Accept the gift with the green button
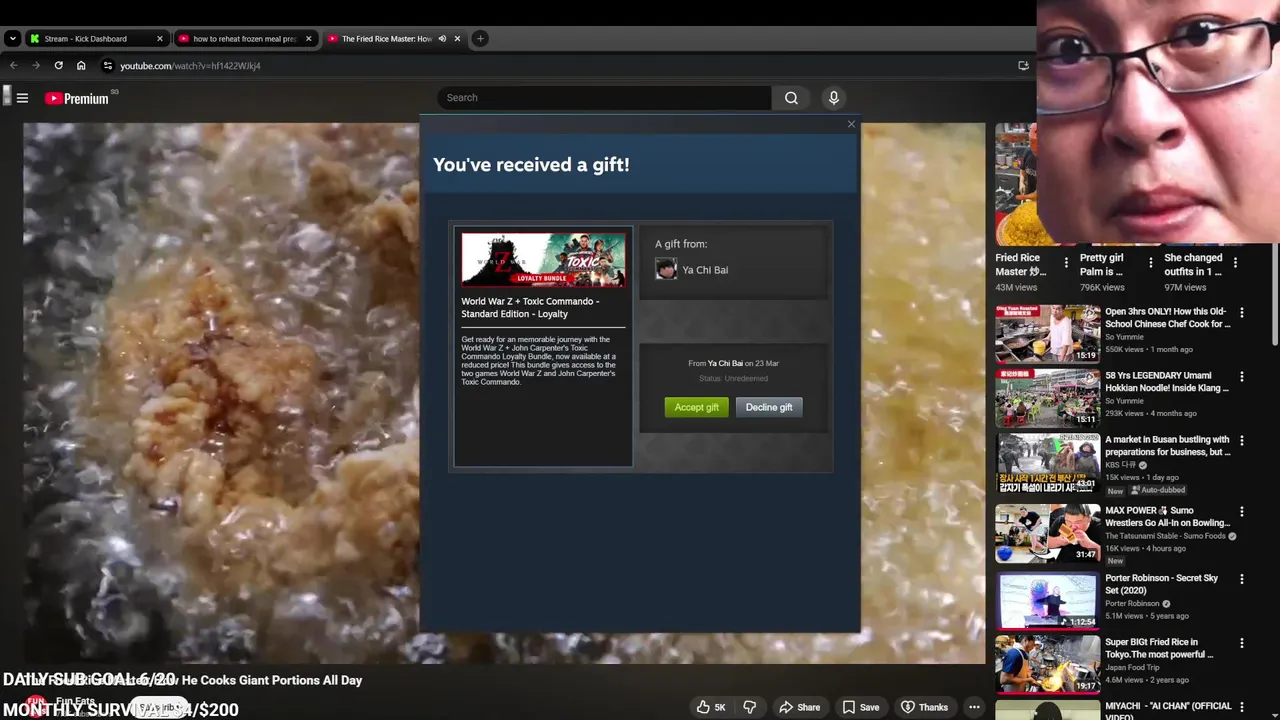The image size is (1280, 720). 697,407
